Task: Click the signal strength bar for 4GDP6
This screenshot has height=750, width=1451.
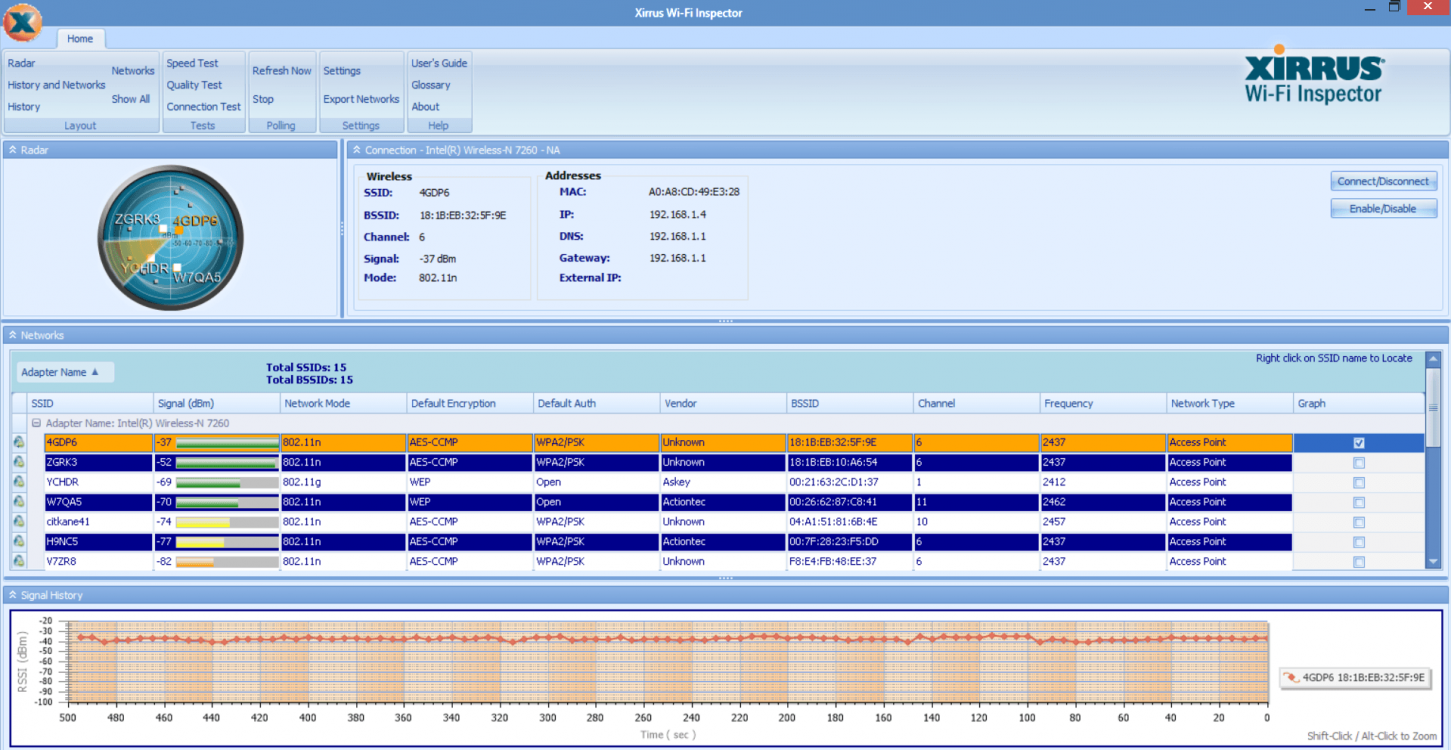Action: 227,442
